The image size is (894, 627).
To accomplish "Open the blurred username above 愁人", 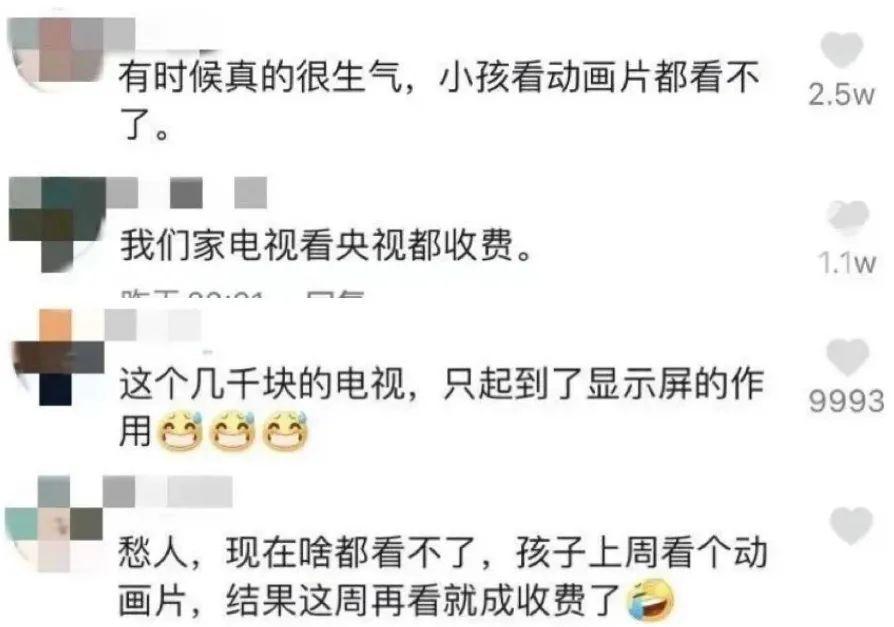I will [x=168, y=491].
